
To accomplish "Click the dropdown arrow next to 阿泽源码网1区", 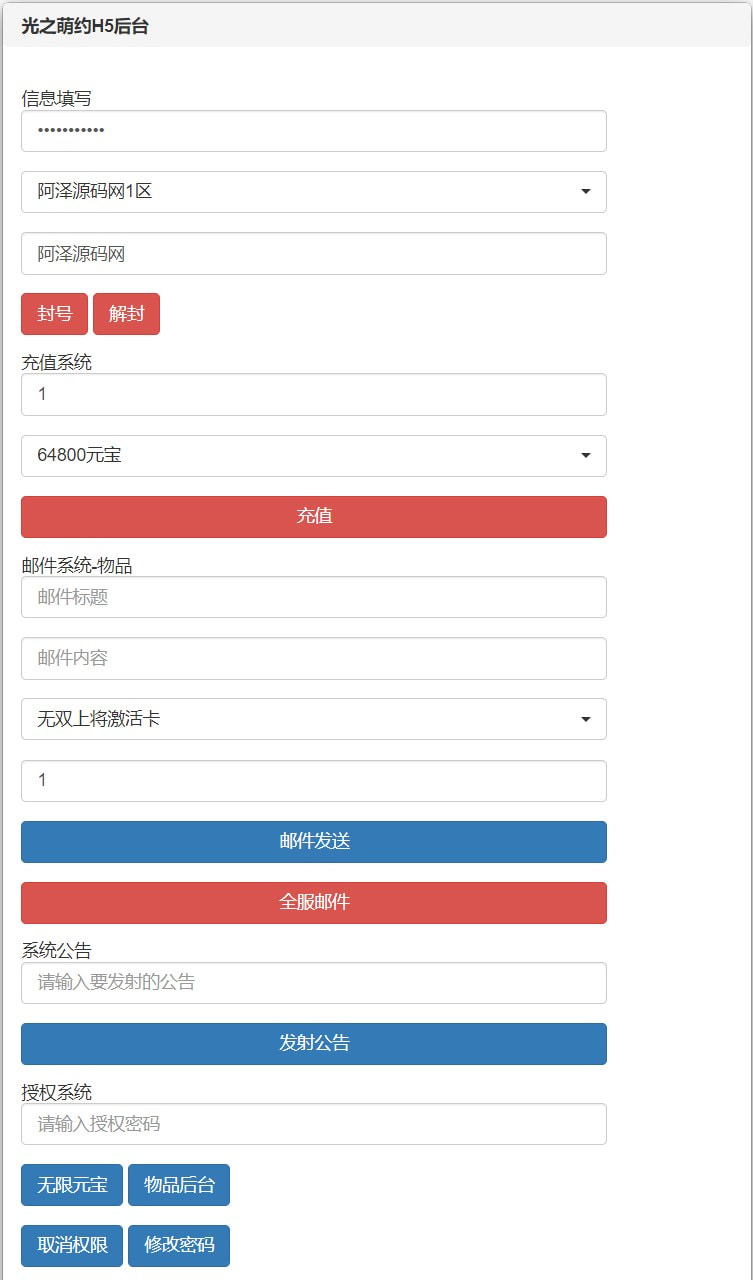I will [588, 192].
